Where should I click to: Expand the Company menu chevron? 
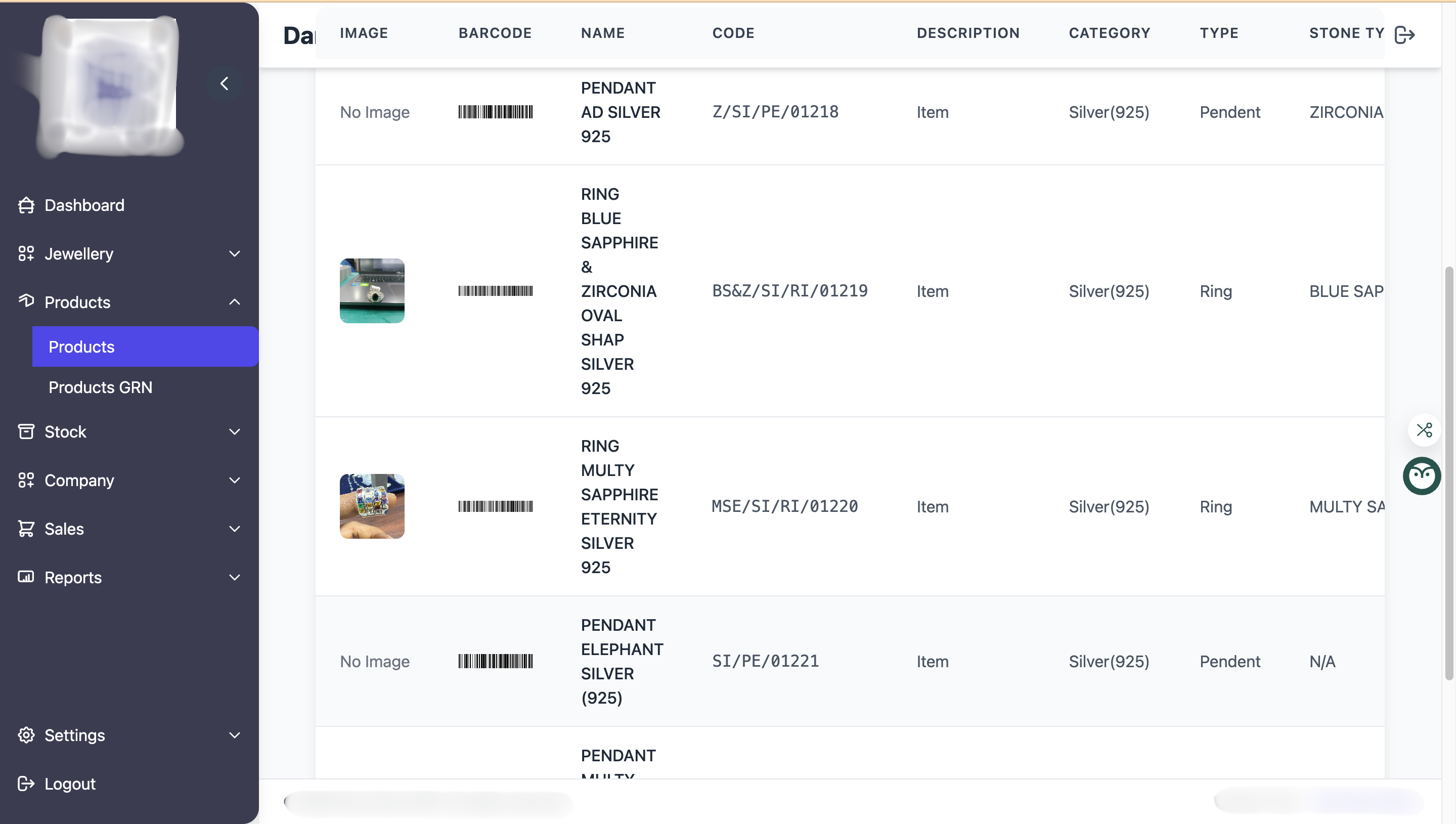point(235,480)
